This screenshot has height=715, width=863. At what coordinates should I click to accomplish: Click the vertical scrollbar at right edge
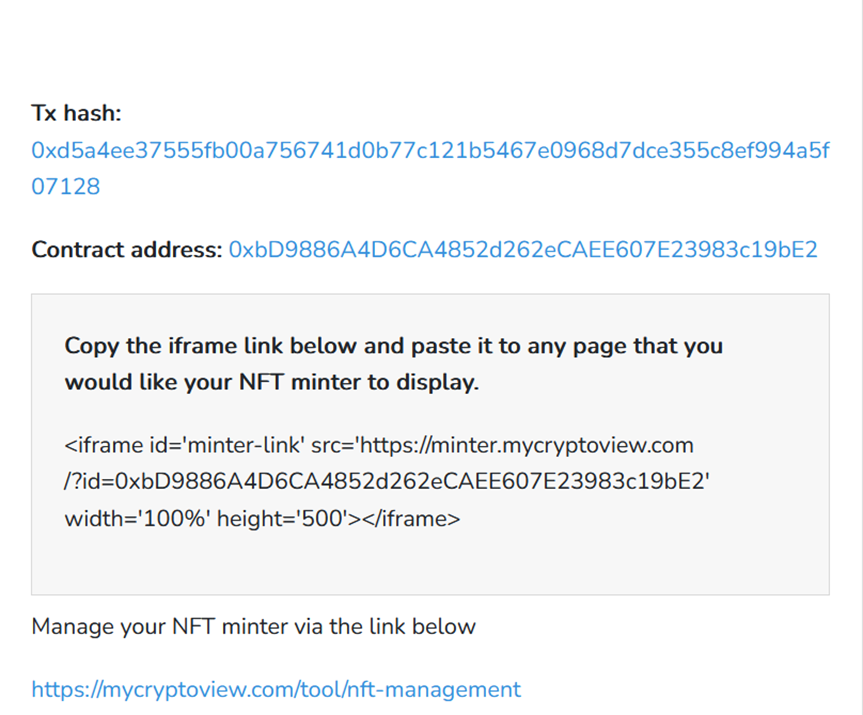click(x=857, y=358)
